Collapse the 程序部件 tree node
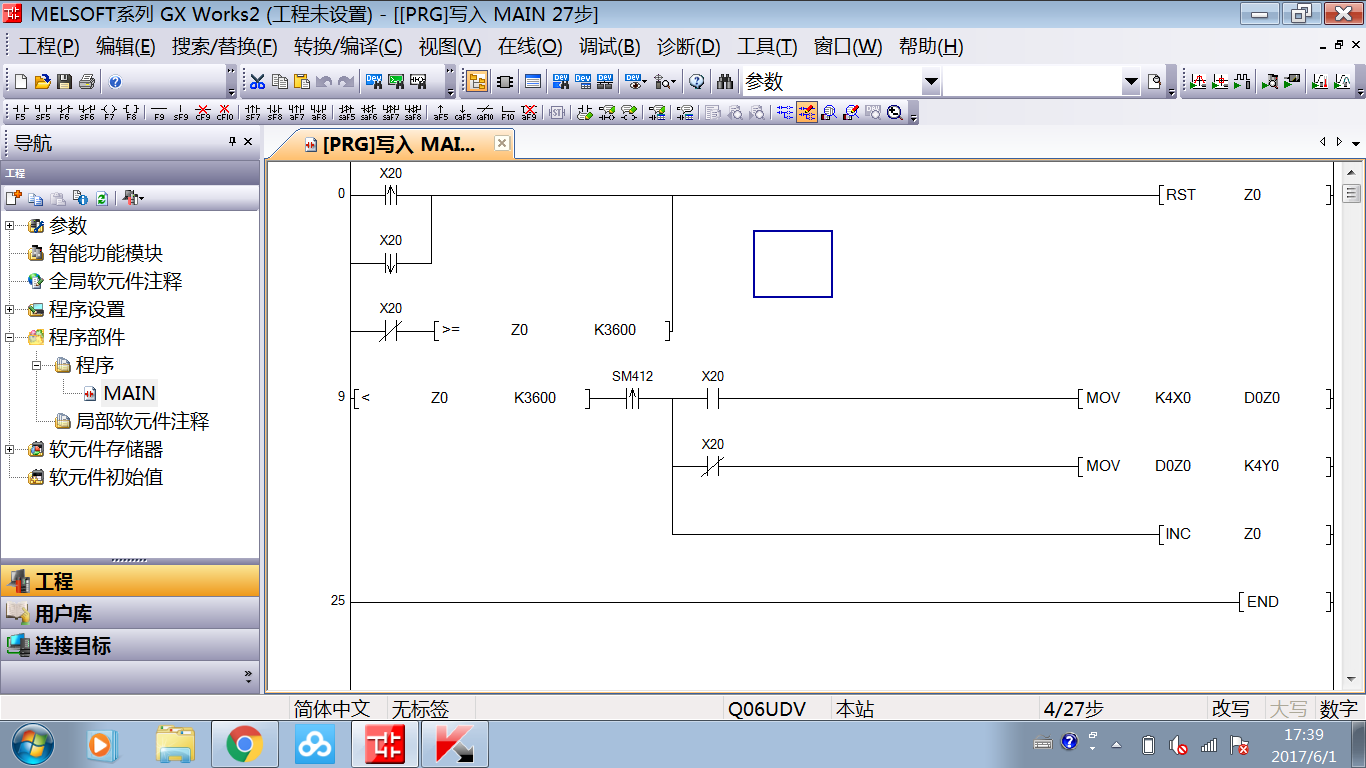This screenshot has width=1366, height=768. pyautogui.click(x=10, y=338)
